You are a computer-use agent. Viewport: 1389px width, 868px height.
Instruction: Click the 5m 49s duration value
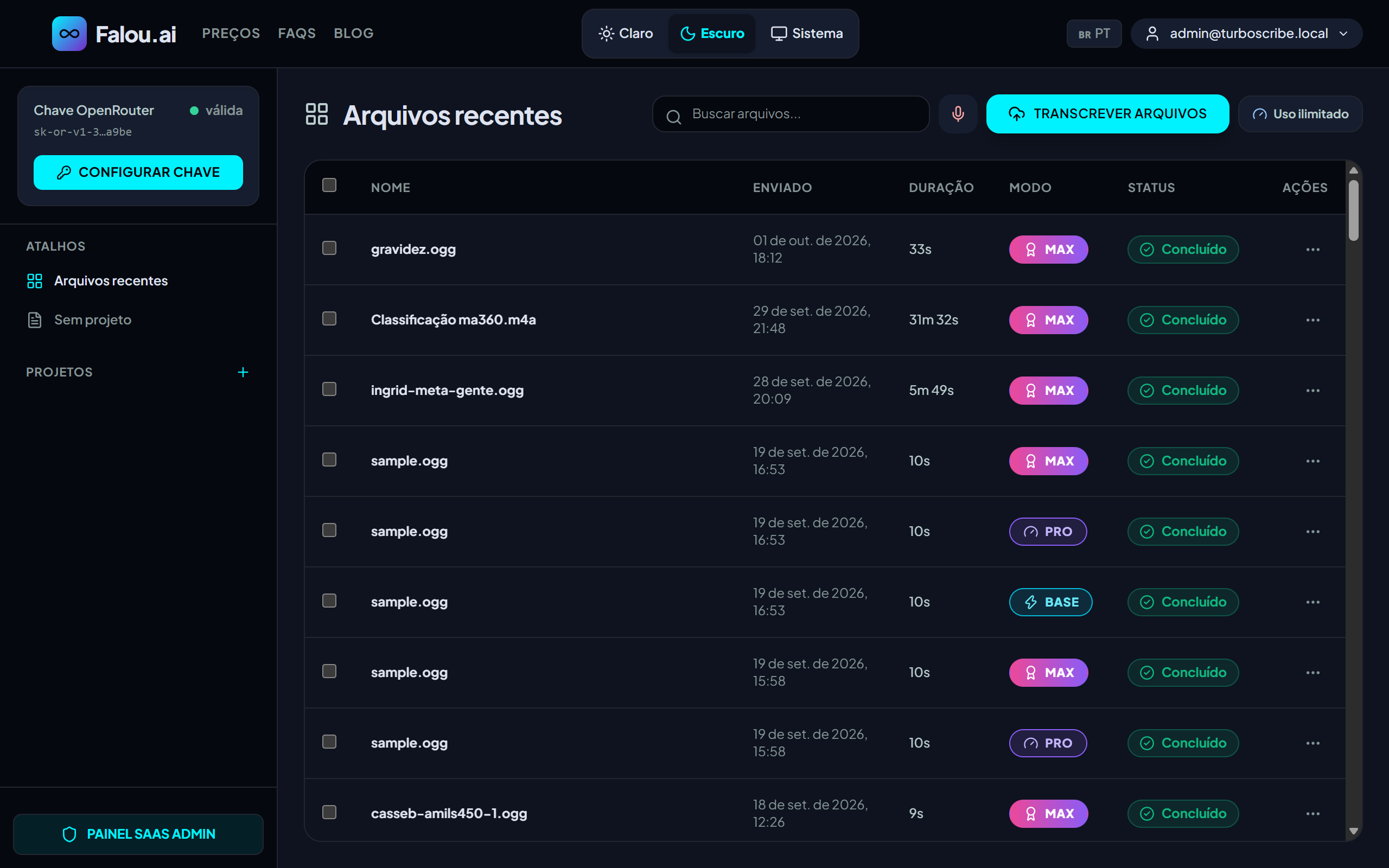click(931, 391)
